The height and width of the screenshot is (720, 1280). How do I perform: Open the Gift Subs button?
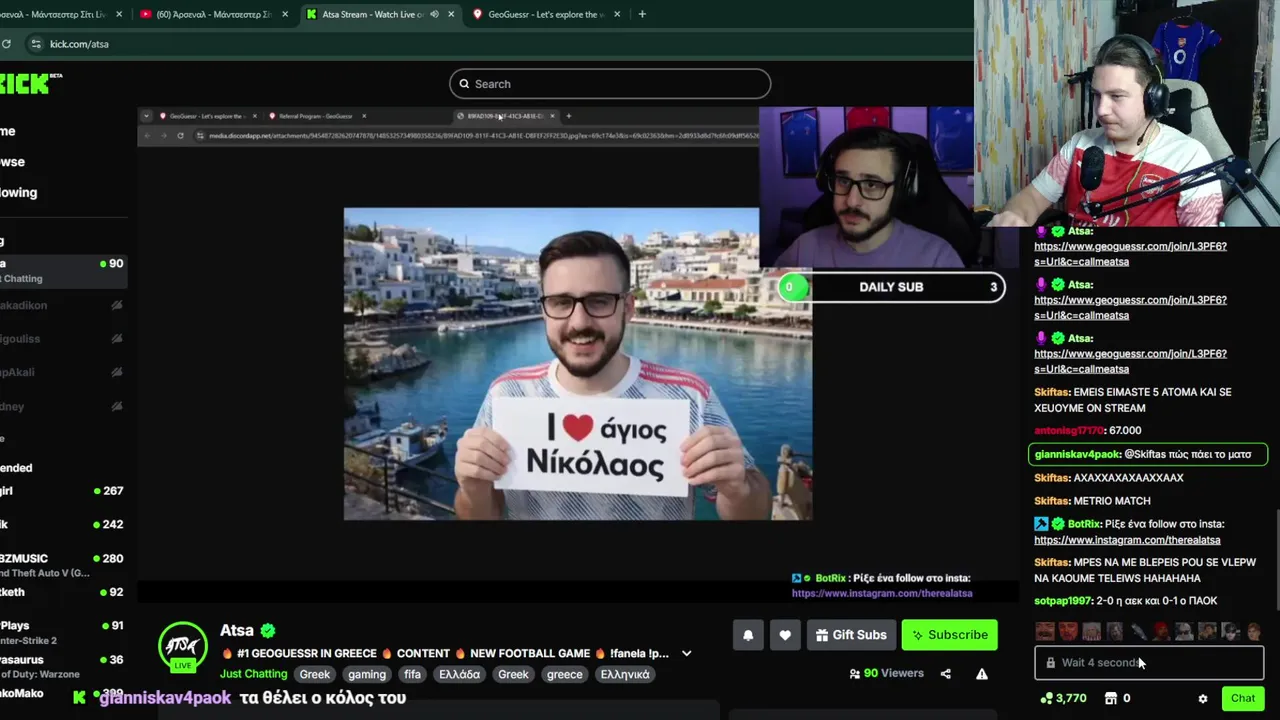[x=851, y=635]
